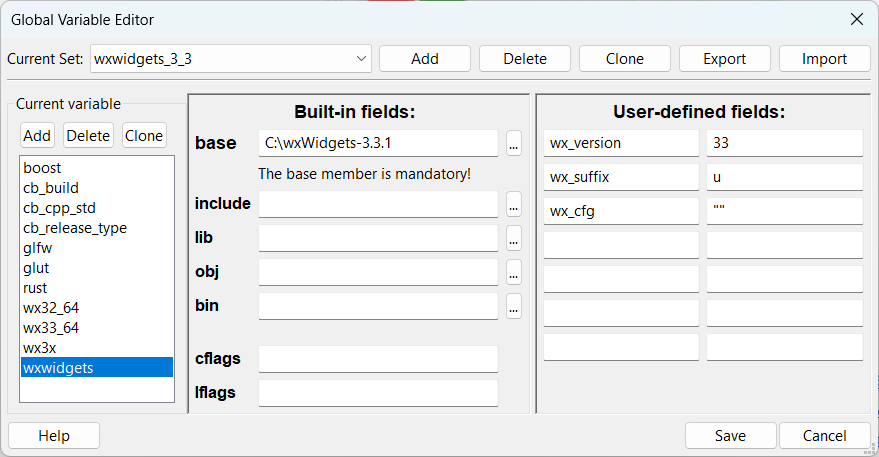Image resolution: width=879 pixels, height=457 pixels.
Task: Close the Global Variable Editor window
Action: click(x=857, y=19)
